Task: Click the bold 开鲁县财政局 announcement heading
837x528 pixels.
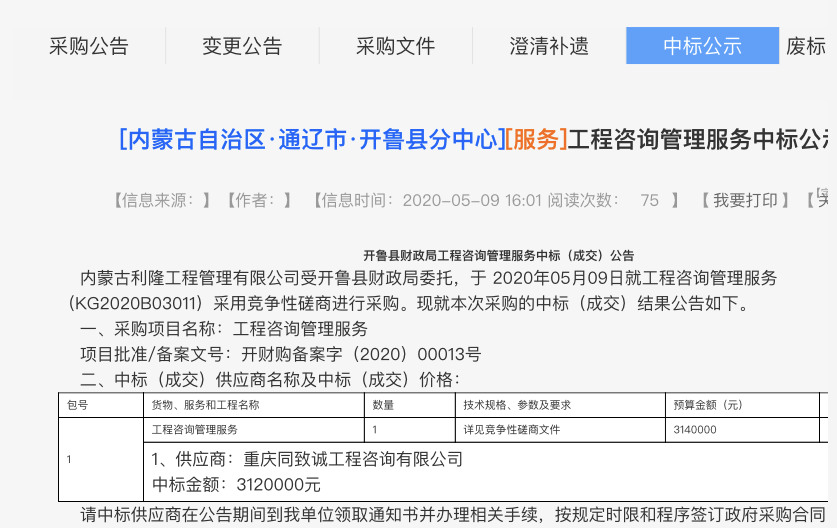Action: coord(498,255)
